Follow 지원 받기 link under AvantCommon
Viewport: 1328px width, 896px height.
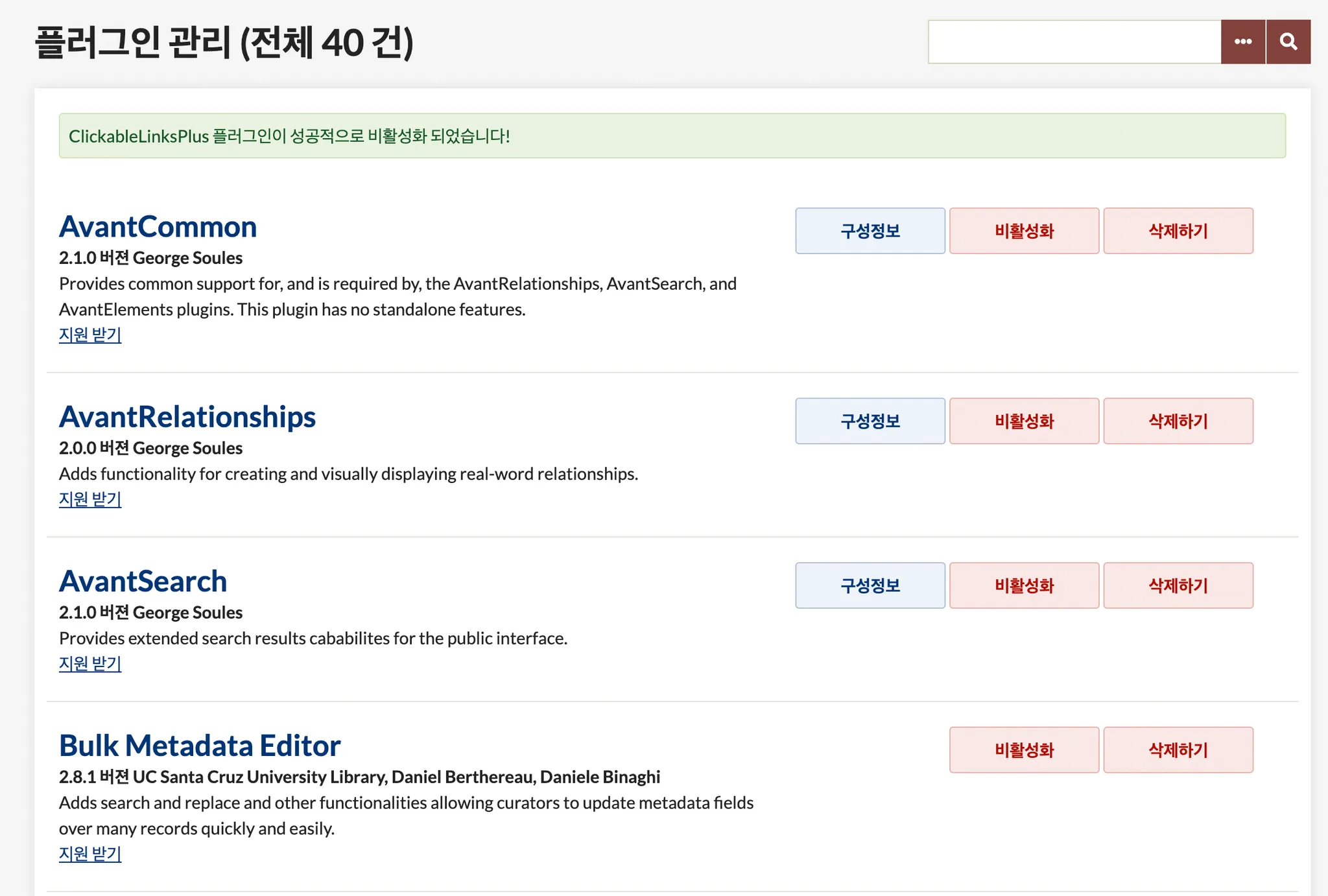point(90,335)
